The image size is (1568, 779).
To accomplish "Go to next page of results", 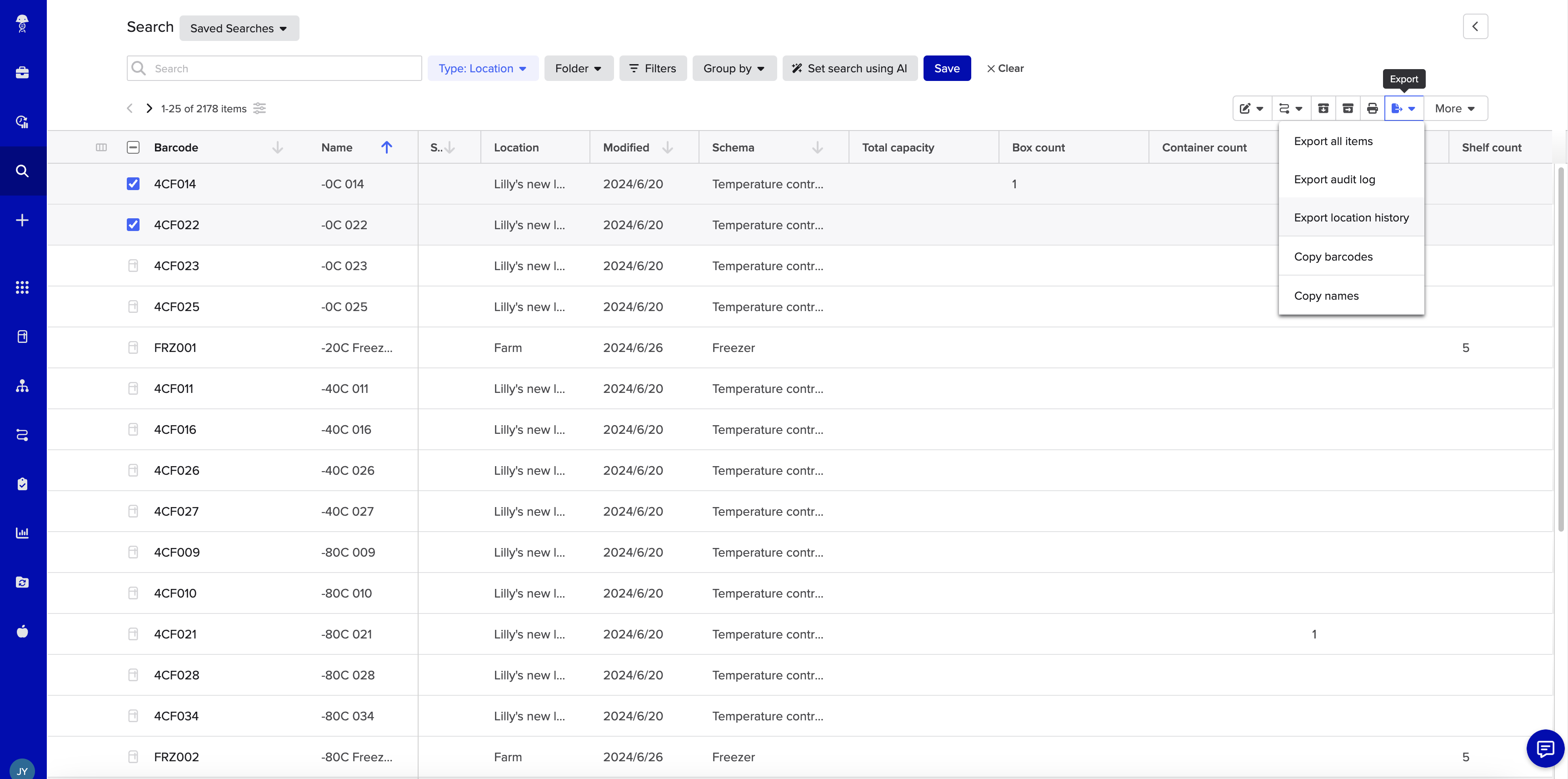I will click(149, 108).
